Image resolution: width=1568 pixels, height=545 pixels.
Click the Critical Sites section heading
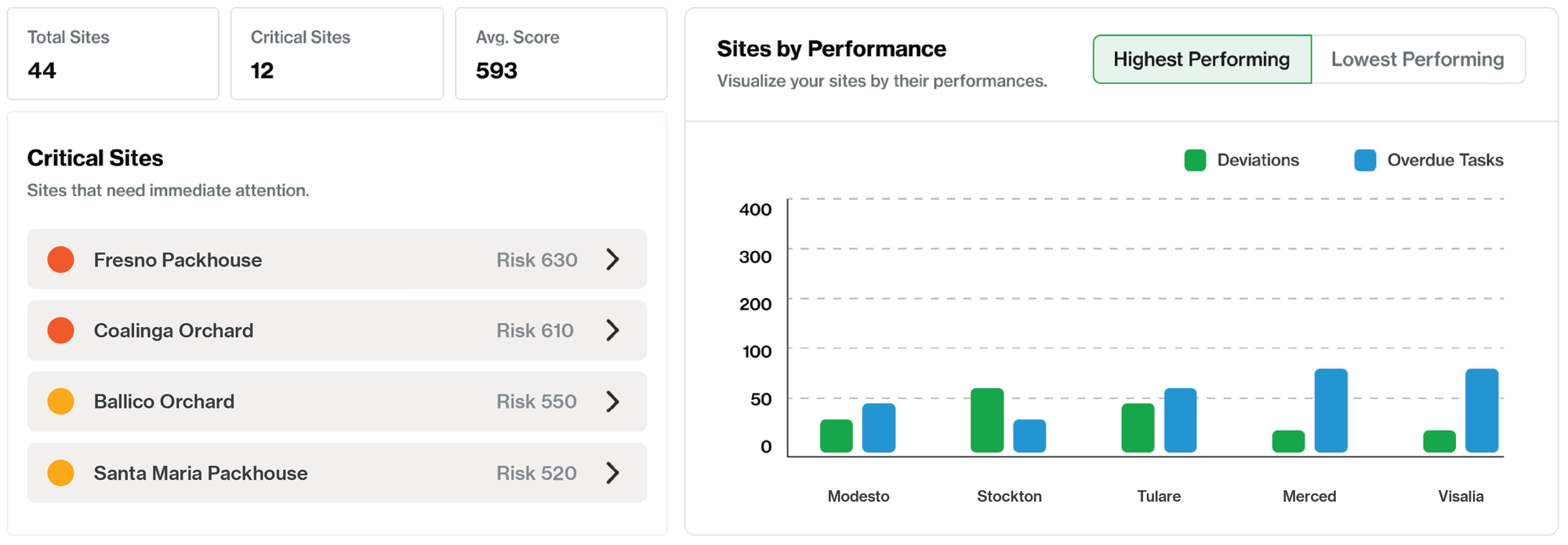(x=95, y=158)
